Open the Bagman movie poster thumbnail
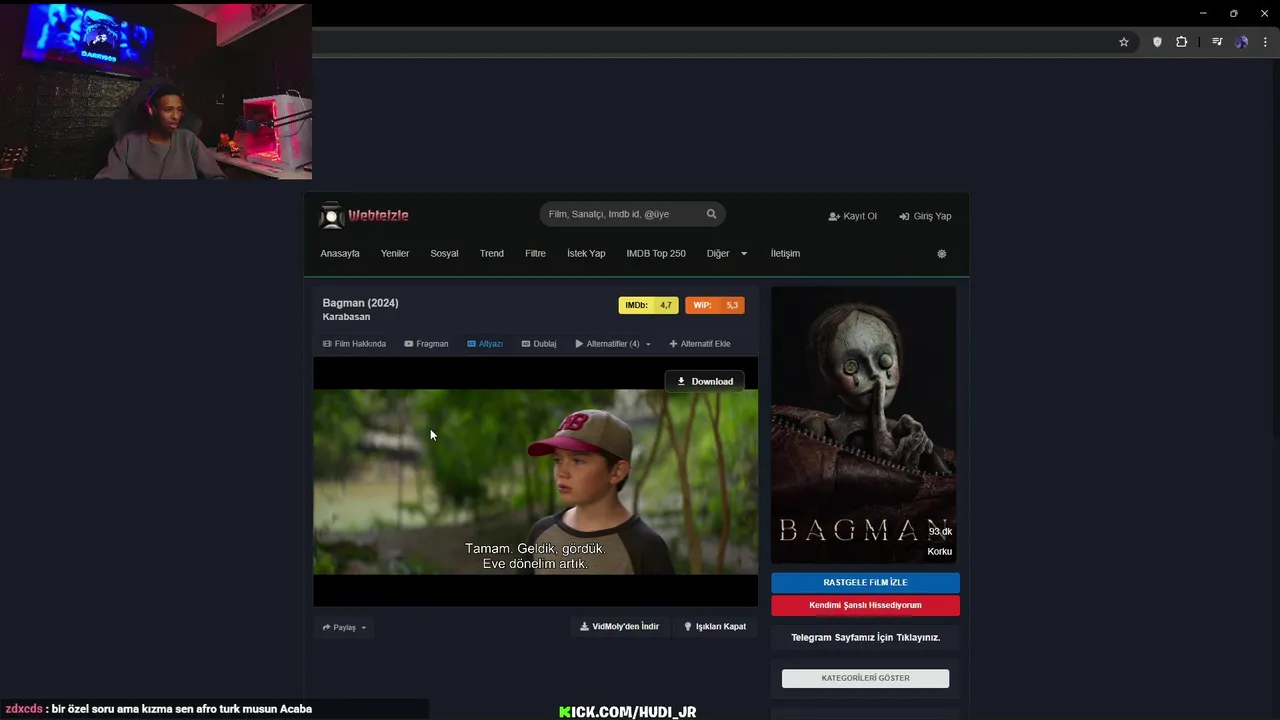 coord(864,425)
